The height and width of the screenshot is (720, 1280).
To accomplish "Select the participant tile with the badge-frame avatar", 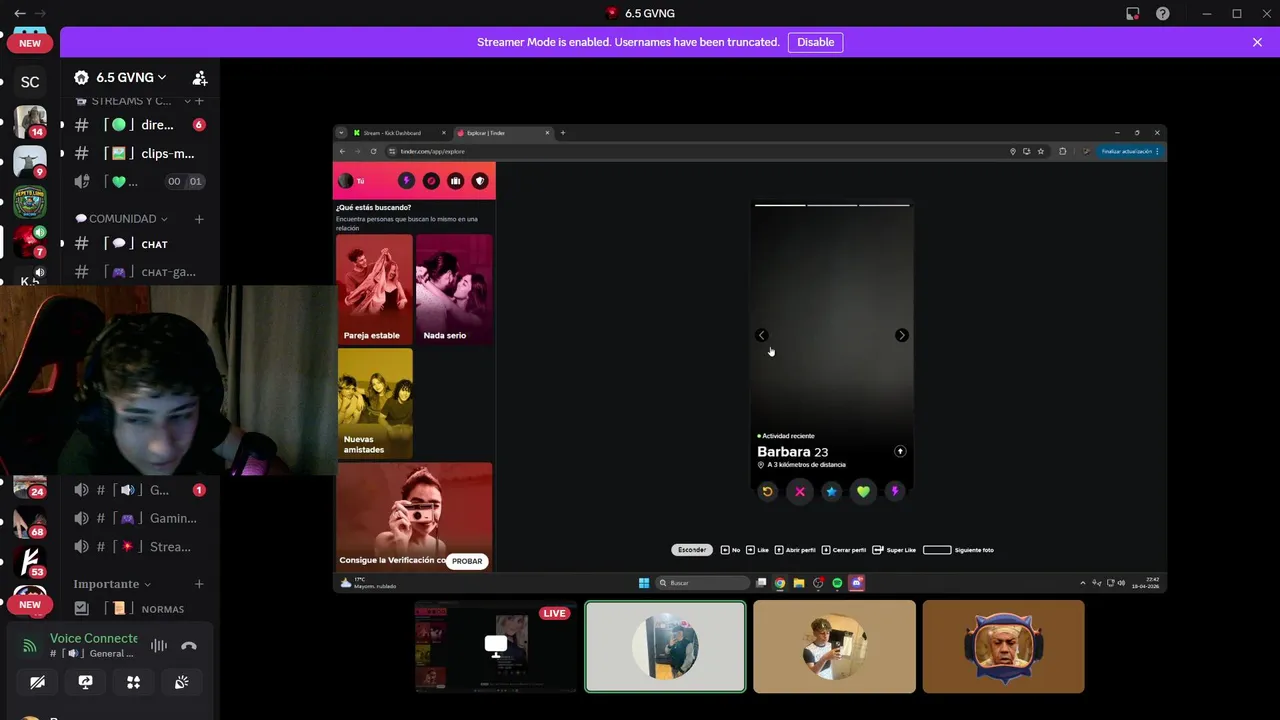I will tap(1003, 647).
